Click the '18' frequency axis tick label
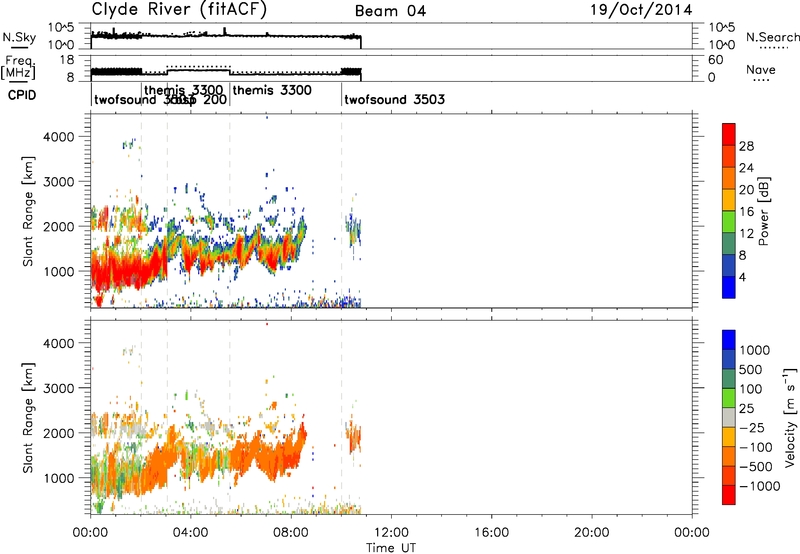The width and height of the screenshot is (800, 554). [66, 60]
